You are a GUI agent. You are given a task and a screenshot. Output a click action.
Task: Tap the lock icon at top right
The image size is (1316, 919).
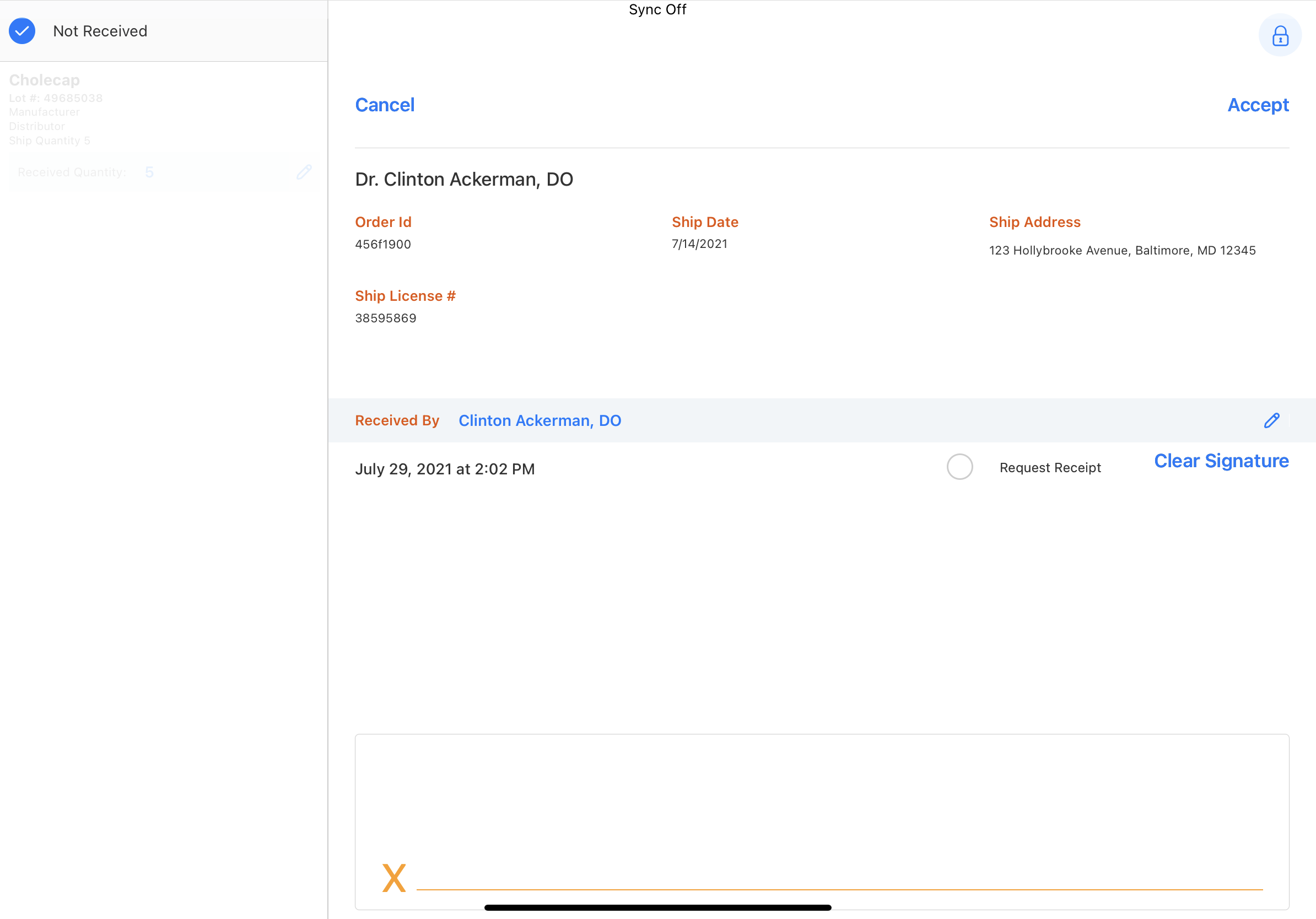pos(1279,35)
